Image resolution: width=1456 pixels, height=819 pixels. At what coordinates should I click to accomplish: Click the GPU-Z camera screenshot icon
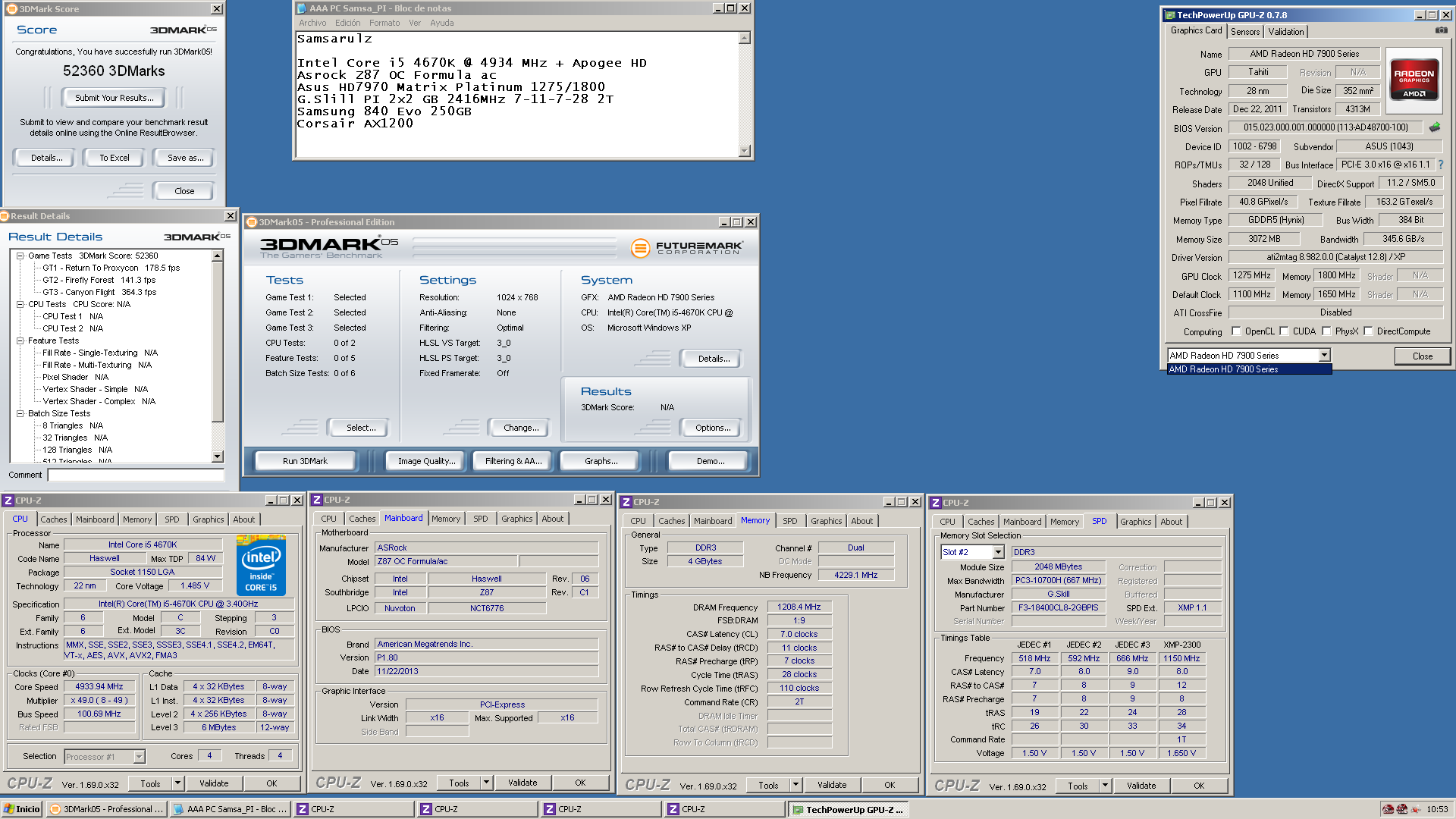(x=1441, y=30)
